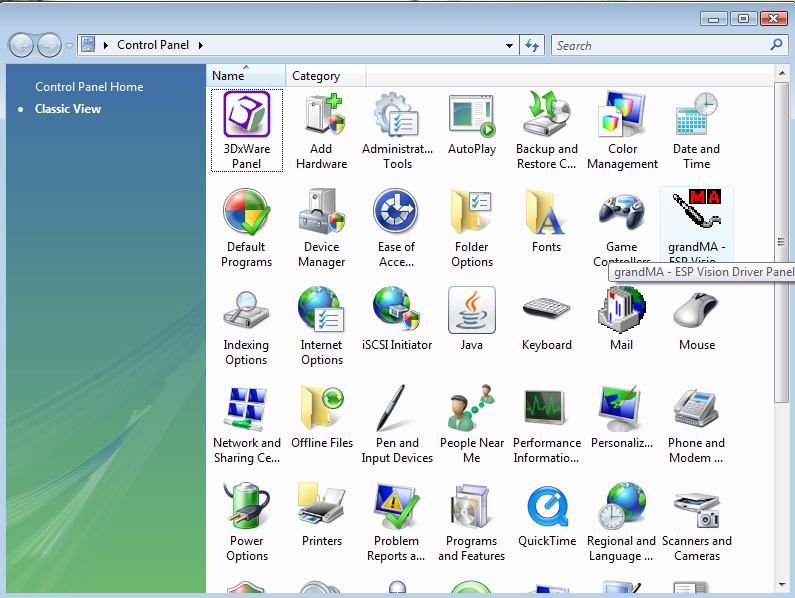Click in the Search box
Screen dimensions: 795x598
(x=660, y=45)
